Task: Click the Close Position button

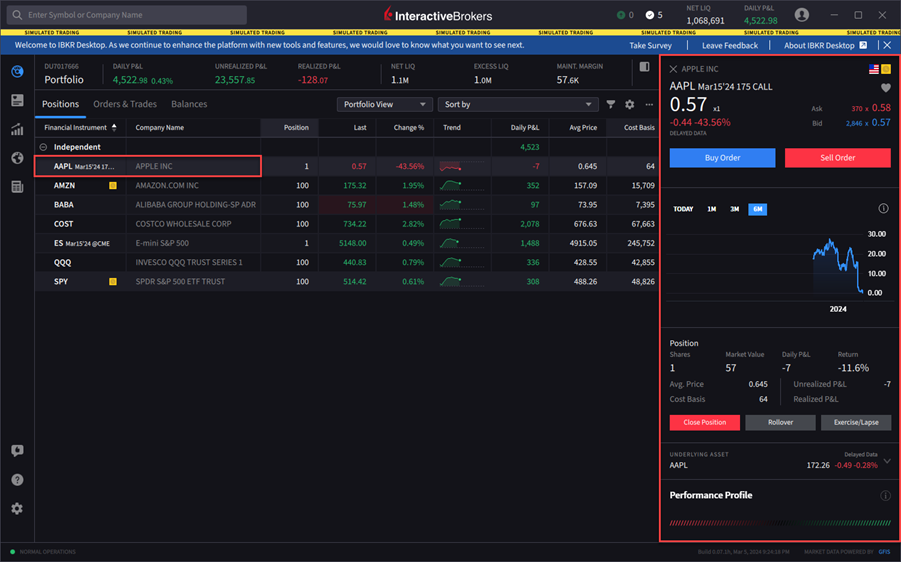Action: point(704,422)
